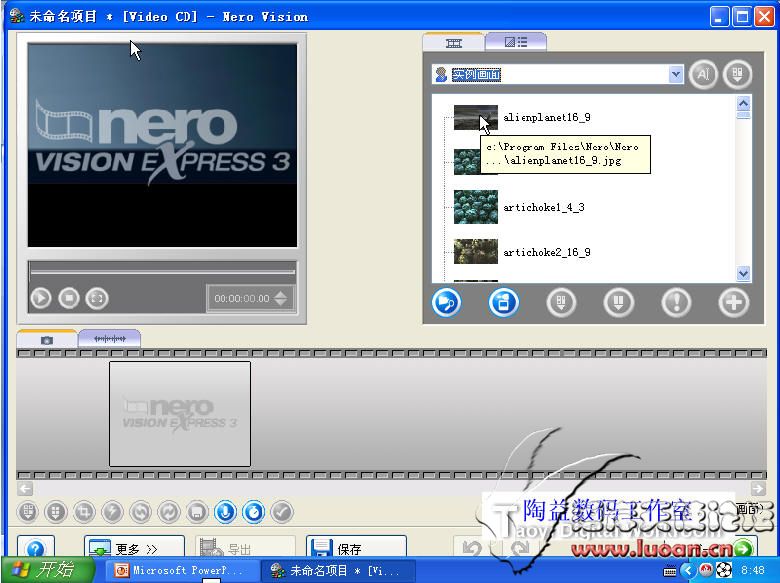
Task: Select the artichoke1_4_3 thumbnail
Action: click(476, 207)
